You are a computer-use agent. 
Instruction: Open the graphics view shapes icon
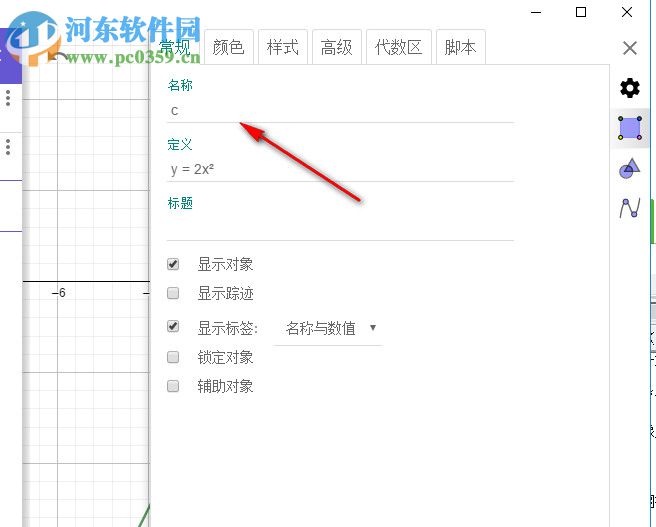[630, 168]
